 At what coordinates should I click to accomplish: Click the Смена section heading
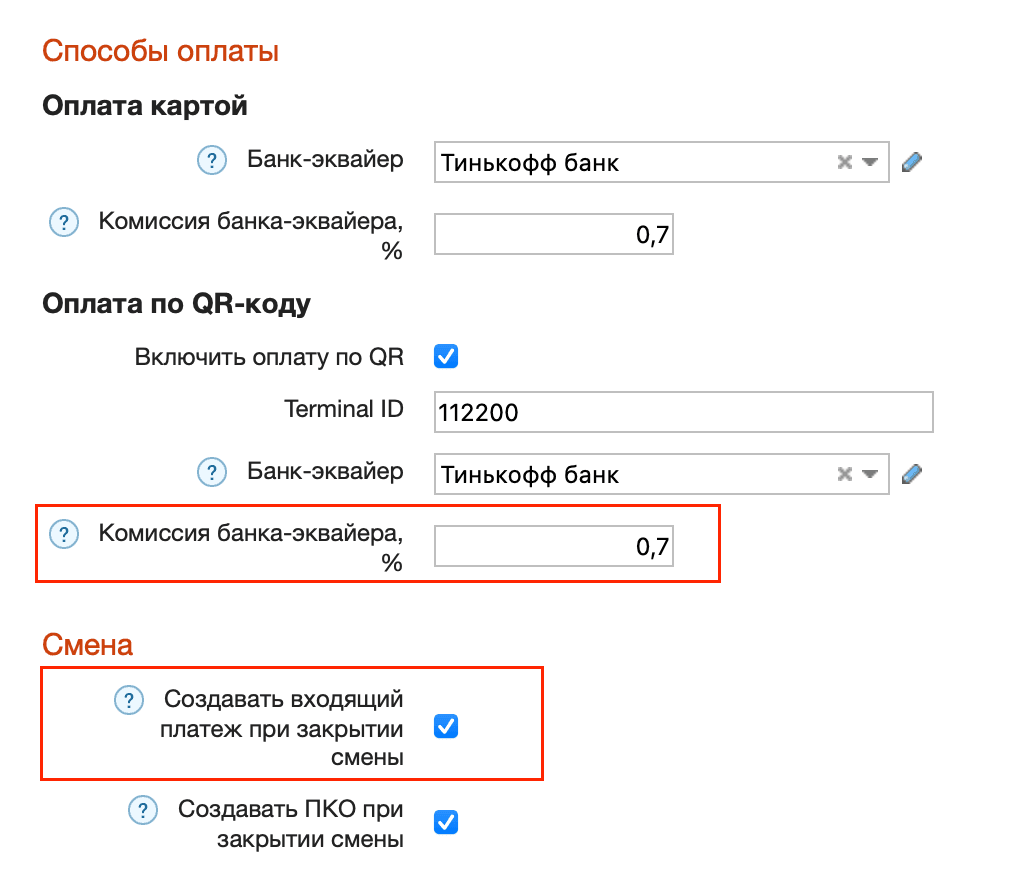(x=87, y=645)
